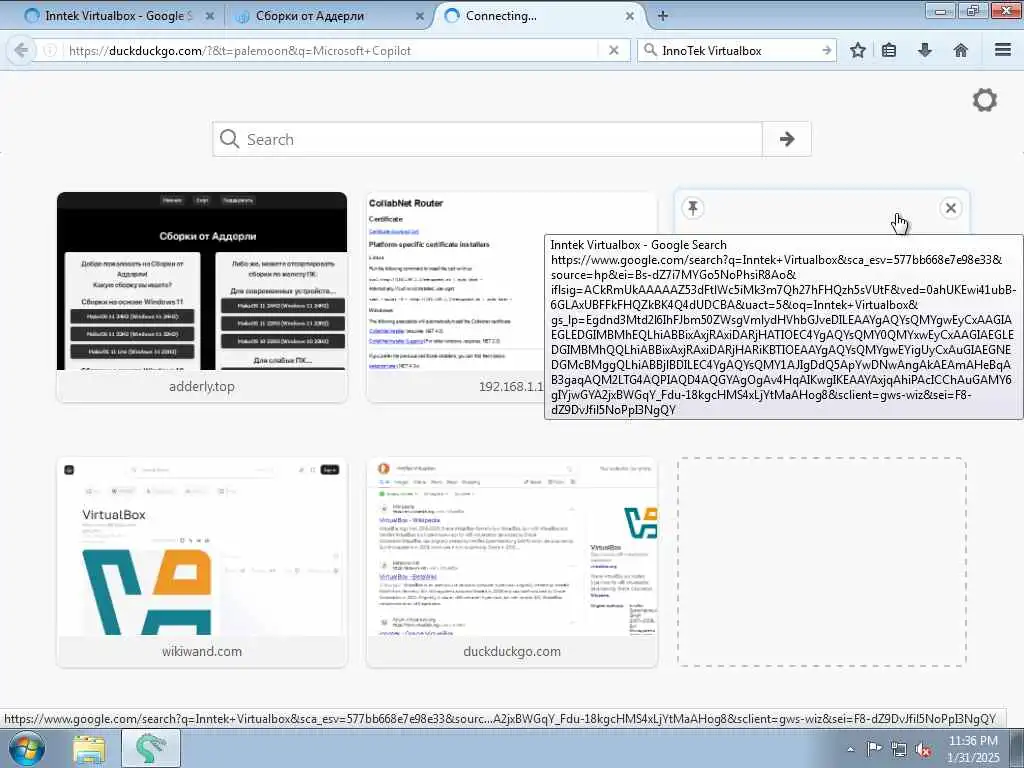Bookmark this page star icon
The width and height of the screenshot is (1024, 768).
[x=857, y=50]
